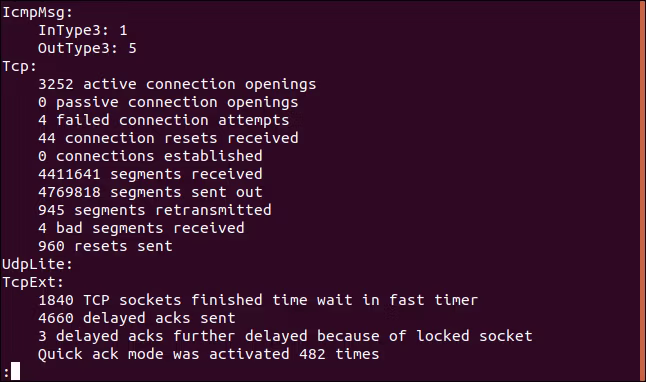Click the connections established line
The width and height of the screenshot is (646, 382).
(x=150, y=156)
